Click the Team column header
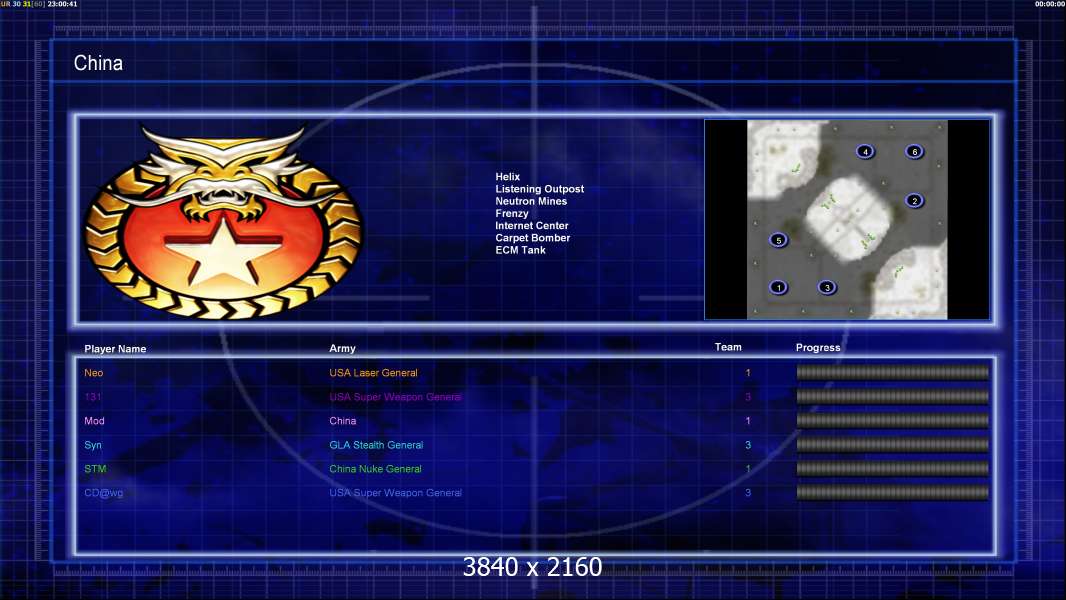1066x600 pixels. tap(727, 347)
